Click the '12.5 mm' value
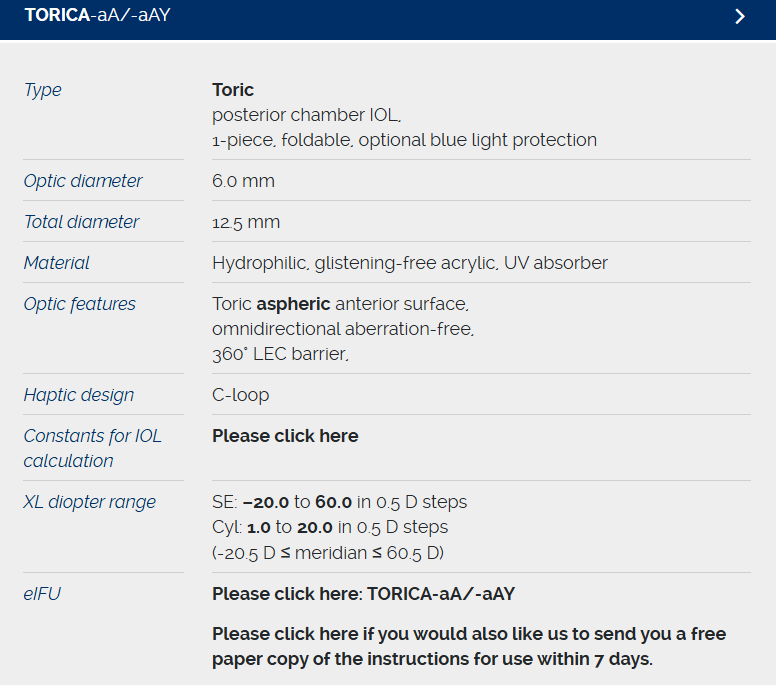This screenshot has width=776, height=685. click(246, 222)
